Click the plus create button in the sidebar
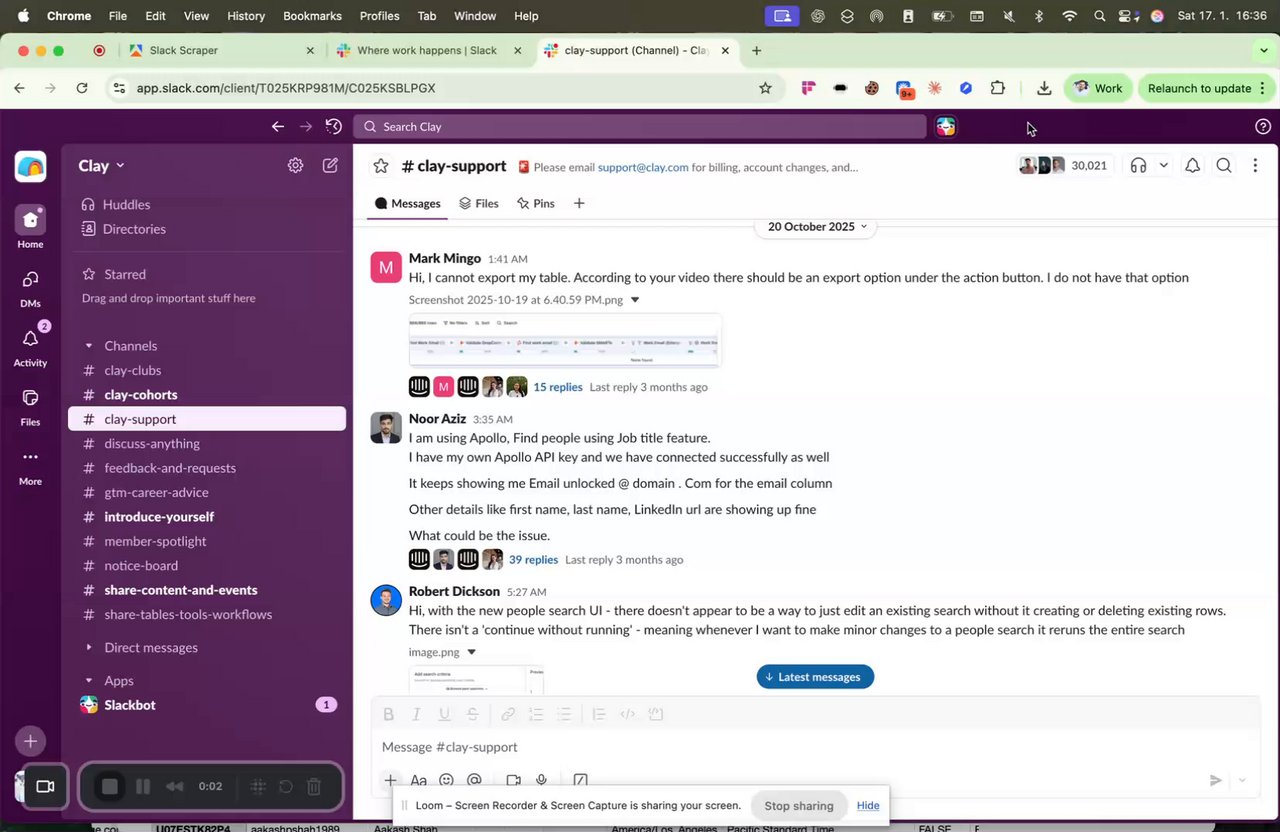 pos(30,741)
